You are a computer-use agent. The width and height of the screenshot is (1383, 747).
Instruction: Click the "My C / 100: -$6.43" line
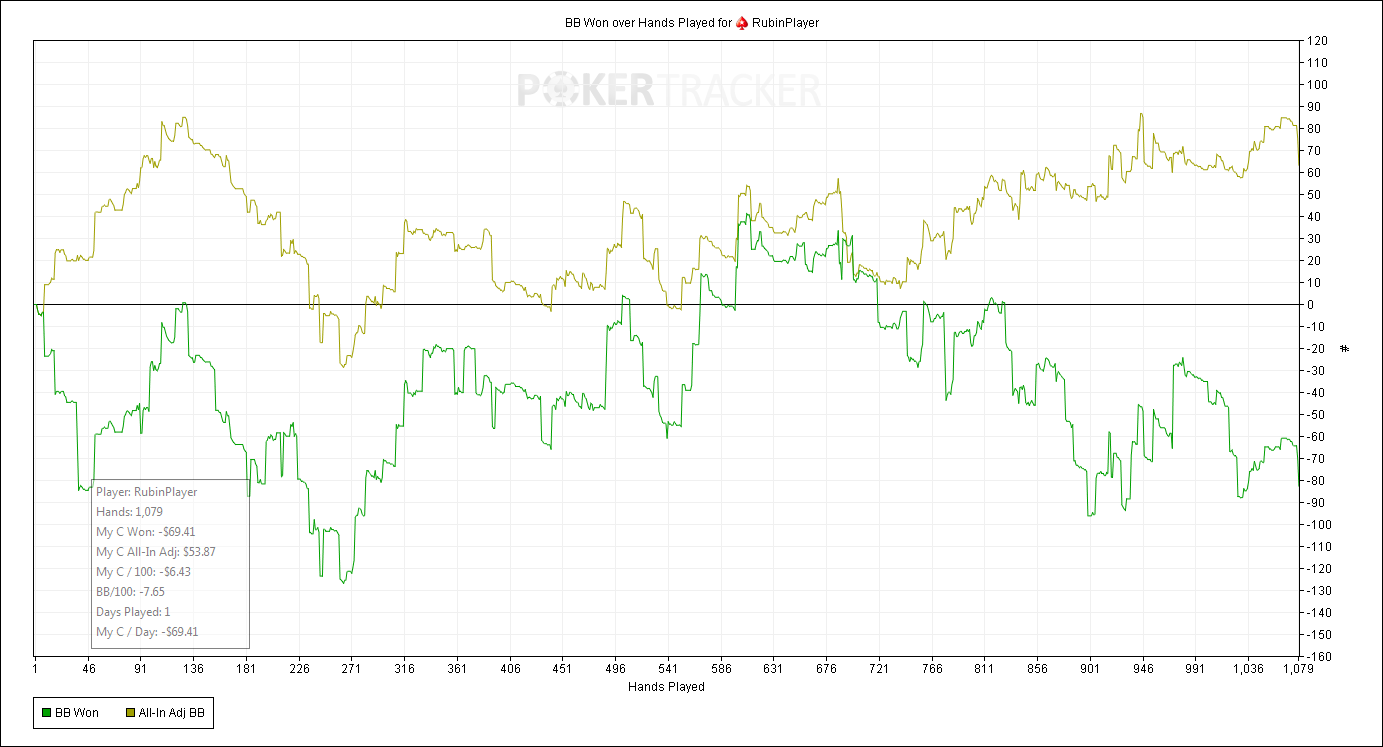pyautogui.click(x=143, y=572)
